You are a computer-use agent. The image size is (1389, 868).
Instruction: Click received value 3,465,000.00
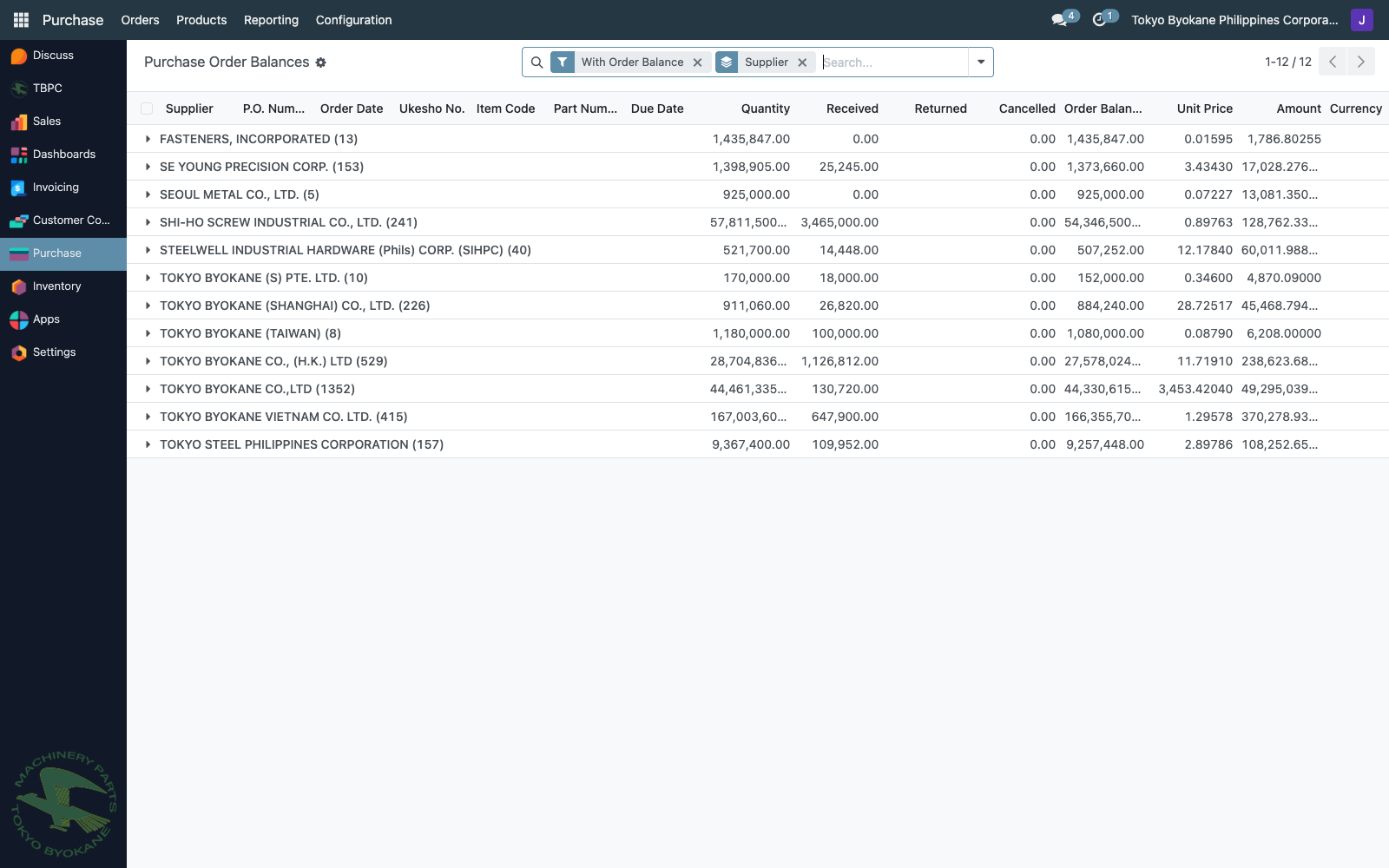click(x=839, y=222)
